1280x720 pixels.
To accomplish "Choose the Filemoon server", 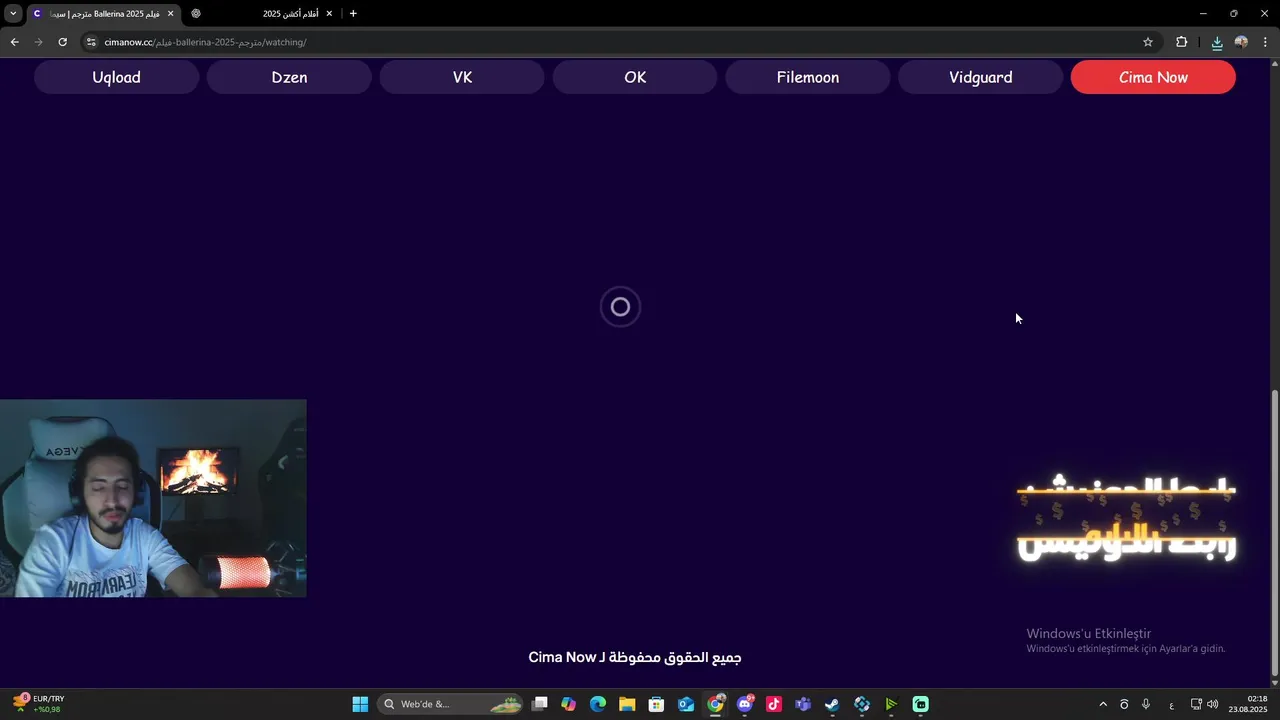I will point(807,77).
